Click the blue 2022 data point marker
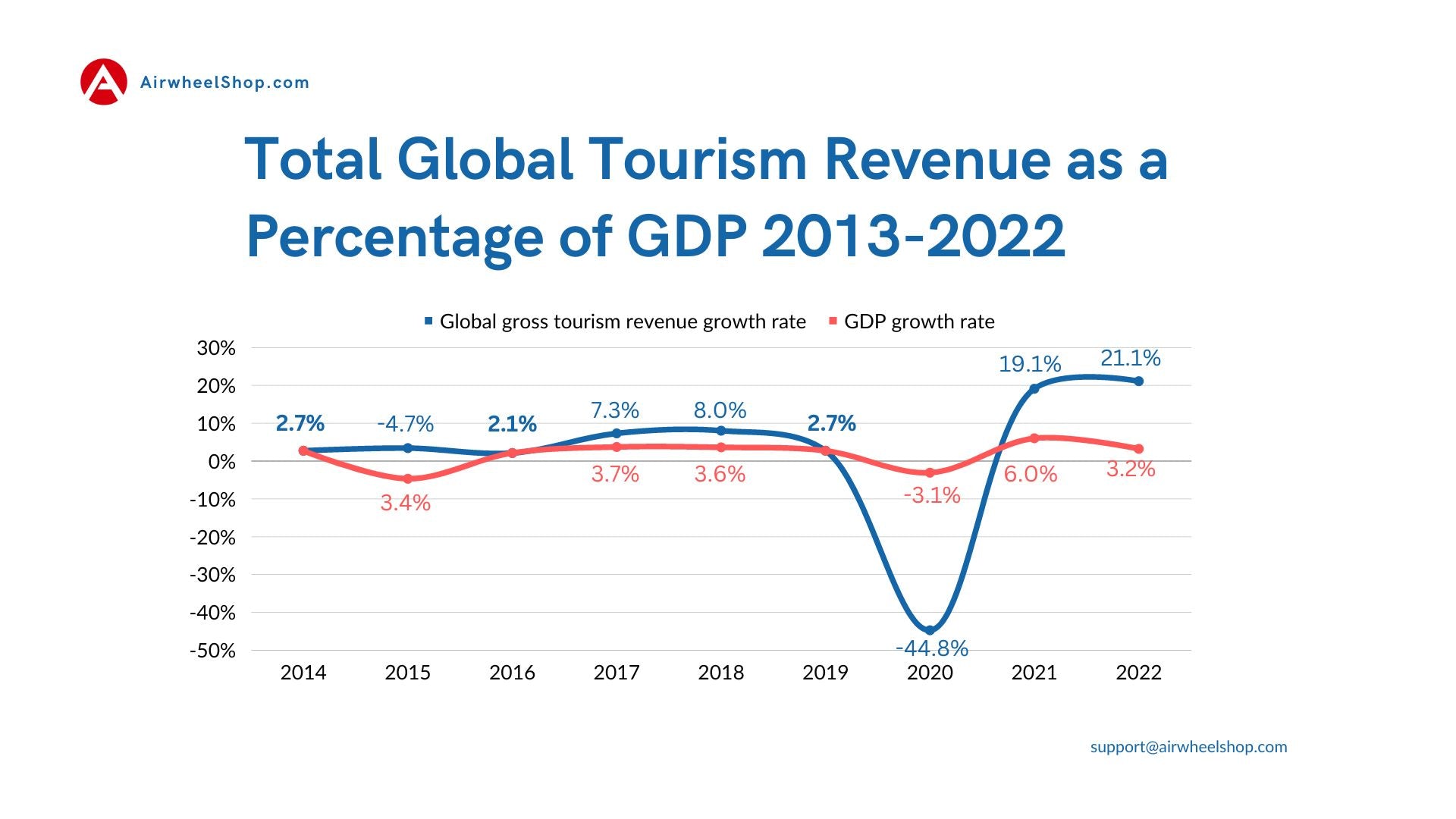This screenshot has width=1456, height=819. [1138, 381]
